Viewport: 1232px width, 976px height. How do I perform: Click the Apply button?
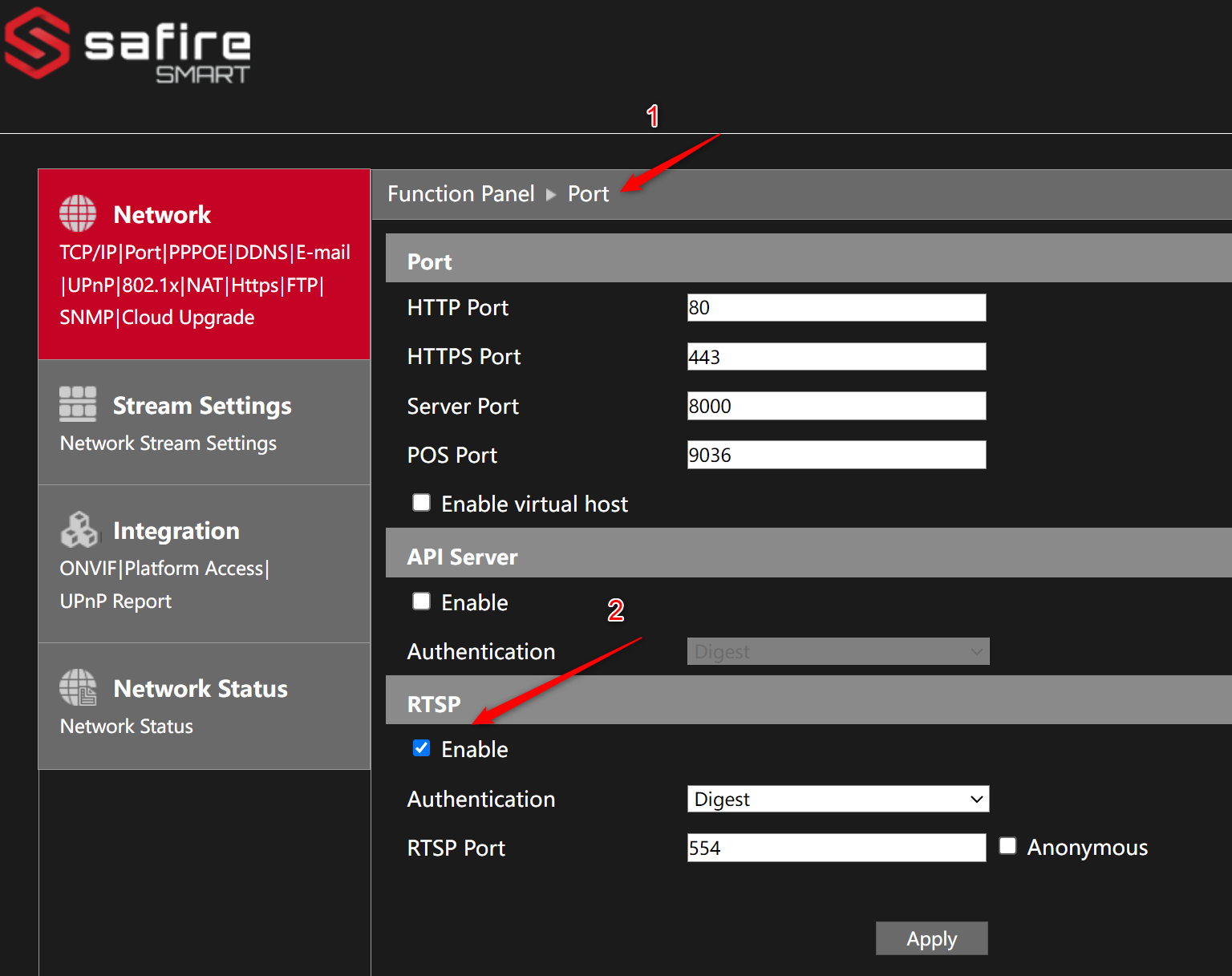[931, 938]
